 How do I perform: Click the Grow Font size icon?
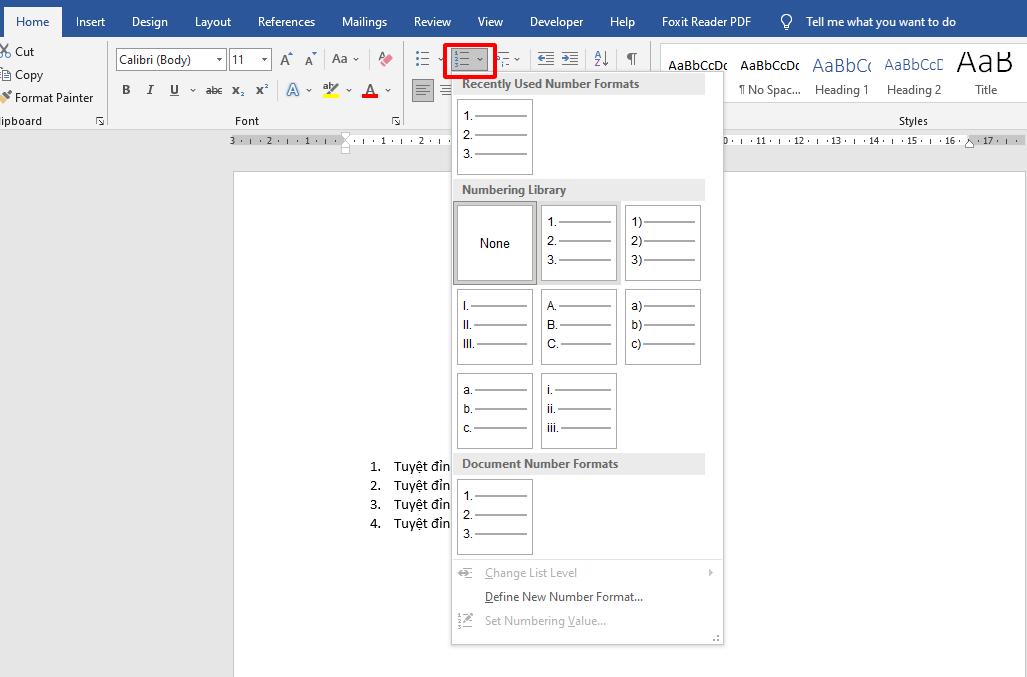point(286,60)
